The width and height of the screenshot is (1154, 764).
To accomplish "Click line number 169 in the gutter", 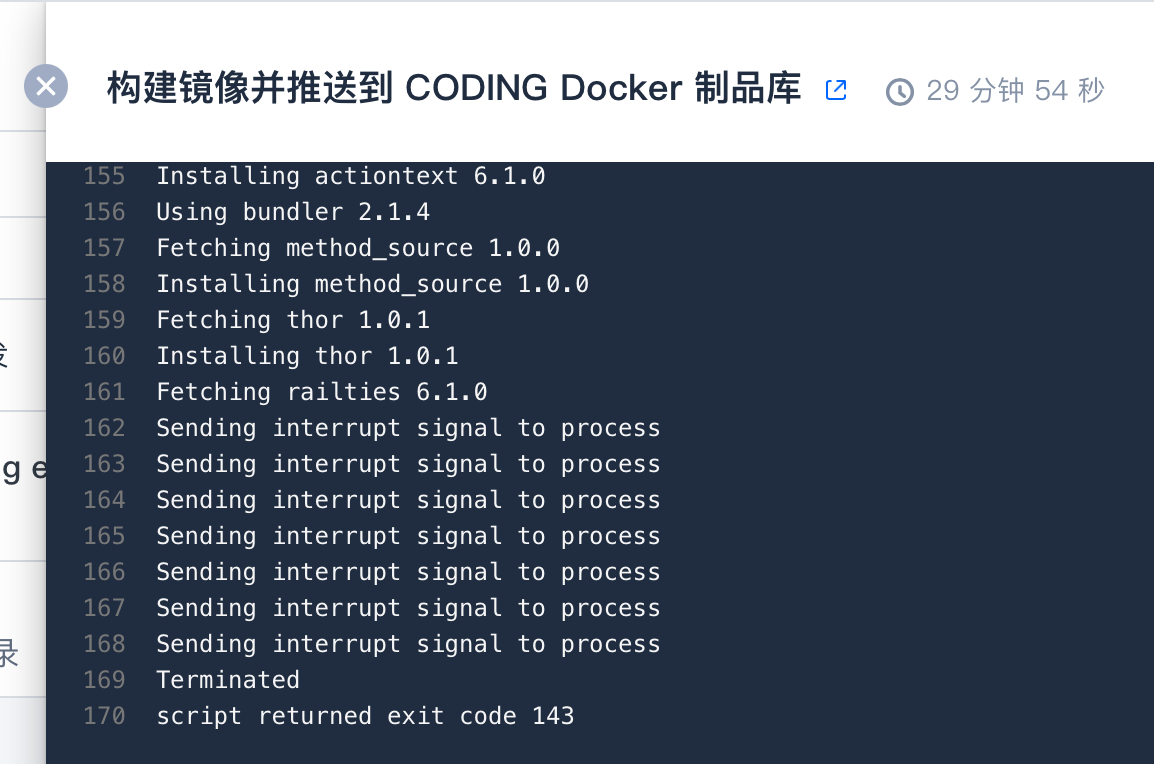I will [x=104, y=680].
